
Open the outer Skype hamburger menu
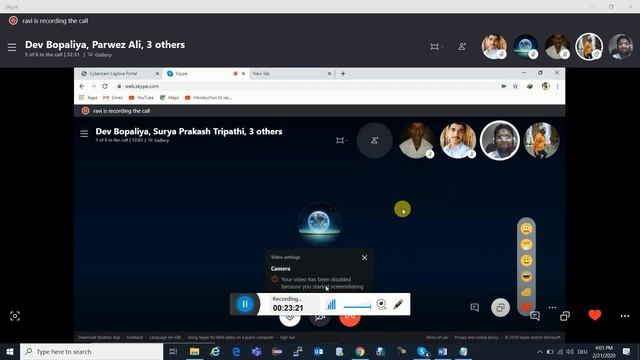(12, 47)
